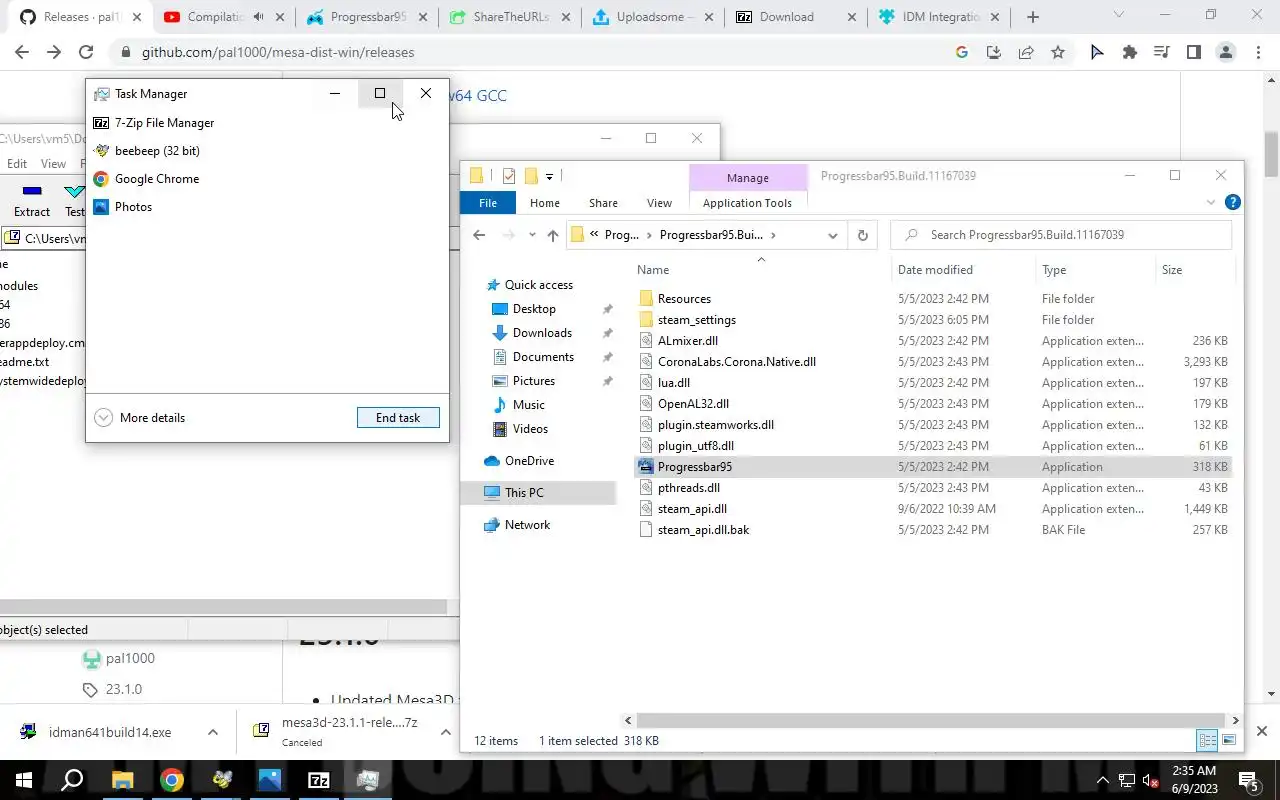Viewport: 1280px width, 800px height.
Task: Click the Explorer forward arrow
Action: [x=509, y=235]
